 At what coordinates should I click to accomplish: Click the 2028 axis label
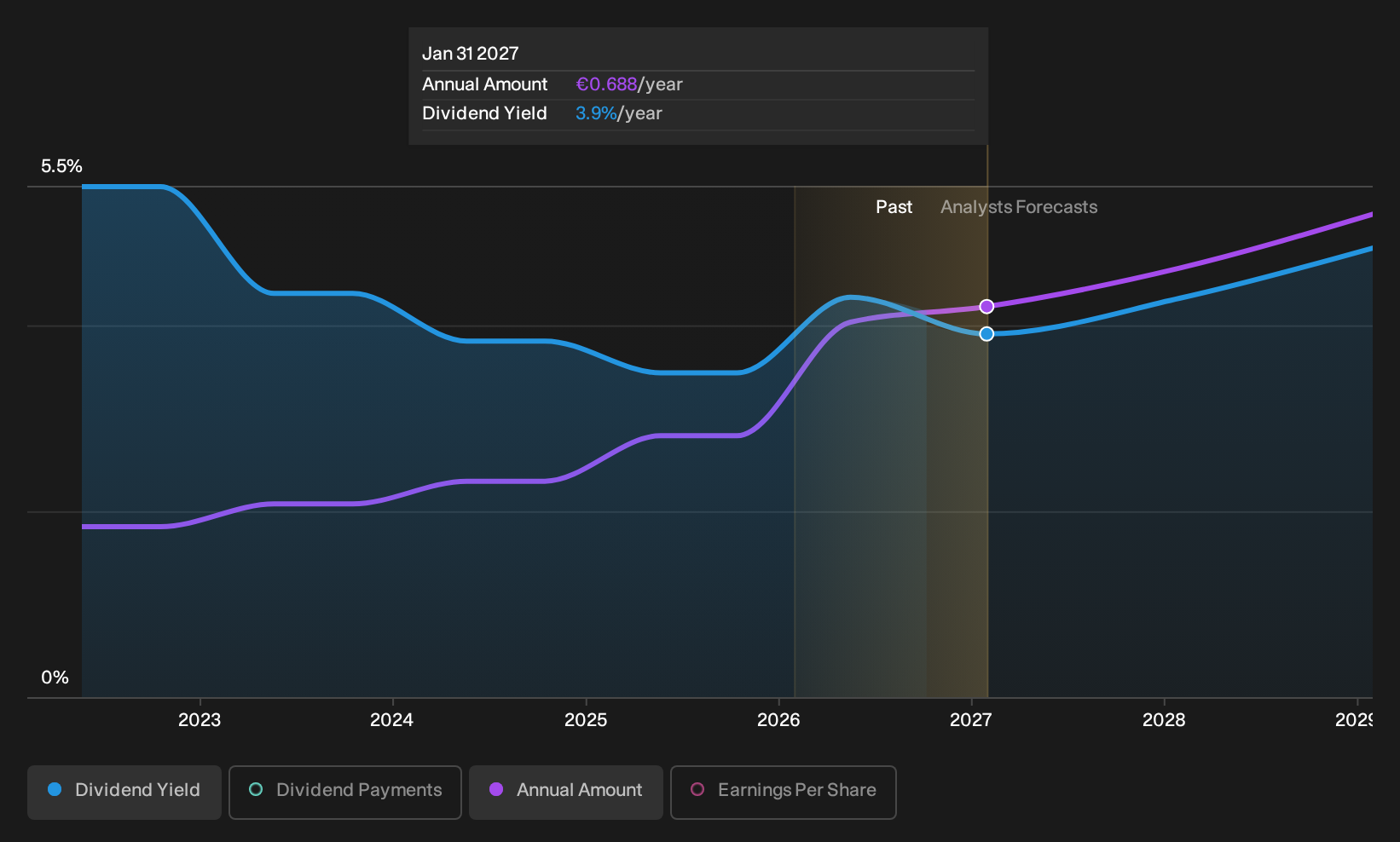coord(1164,720)
